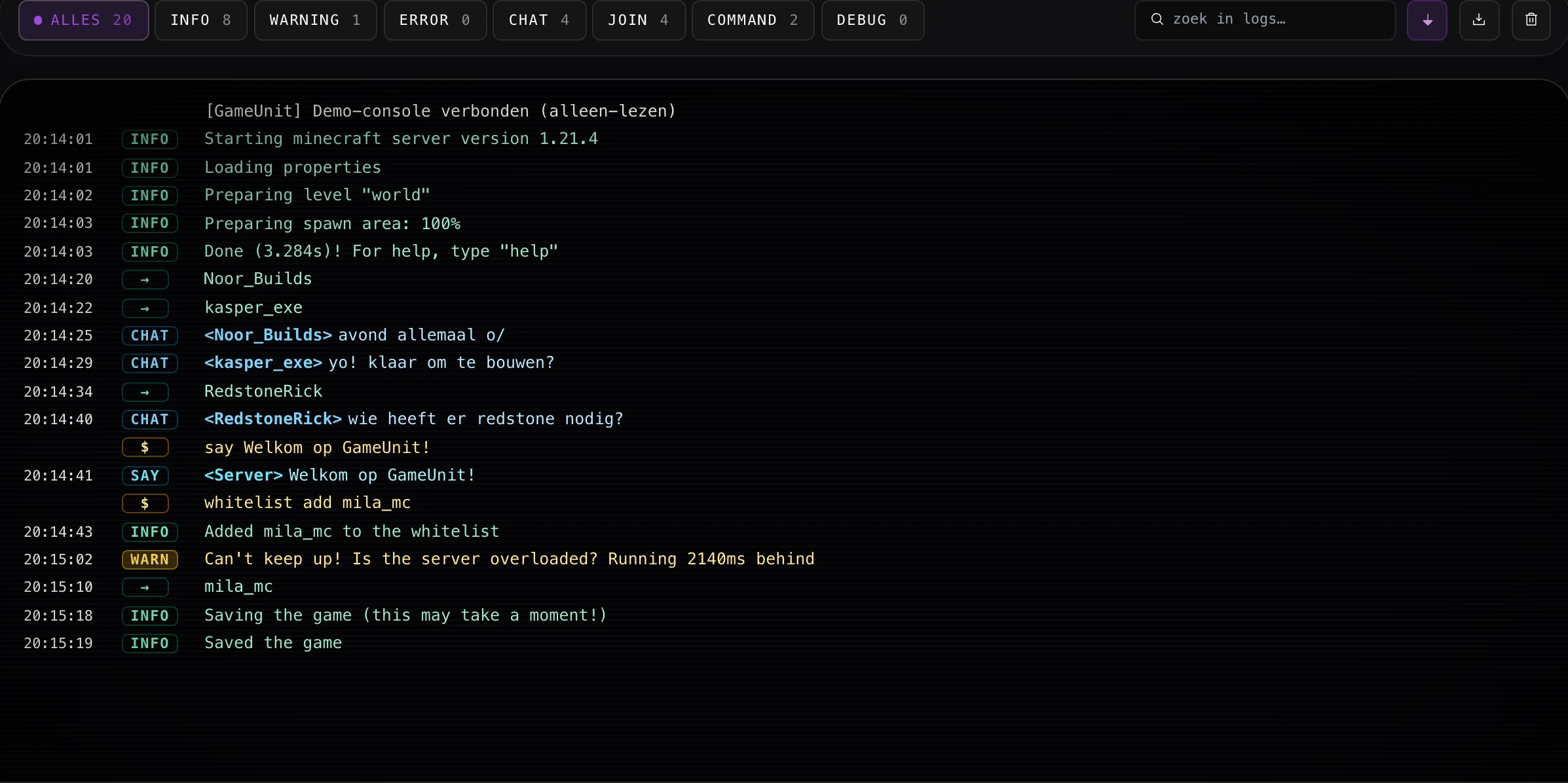Click 'Demo-console verbonden (alleen-lezen)' header line
The width and height of the screenshot is (1568, 783).
[x=440, y=111]
